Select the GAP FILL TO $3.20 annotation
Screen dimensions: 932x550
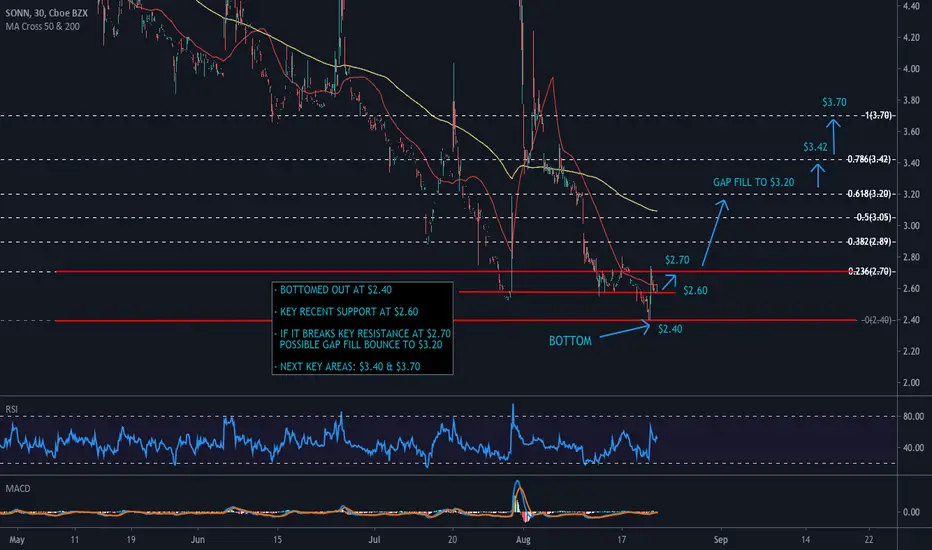[754, 182]
